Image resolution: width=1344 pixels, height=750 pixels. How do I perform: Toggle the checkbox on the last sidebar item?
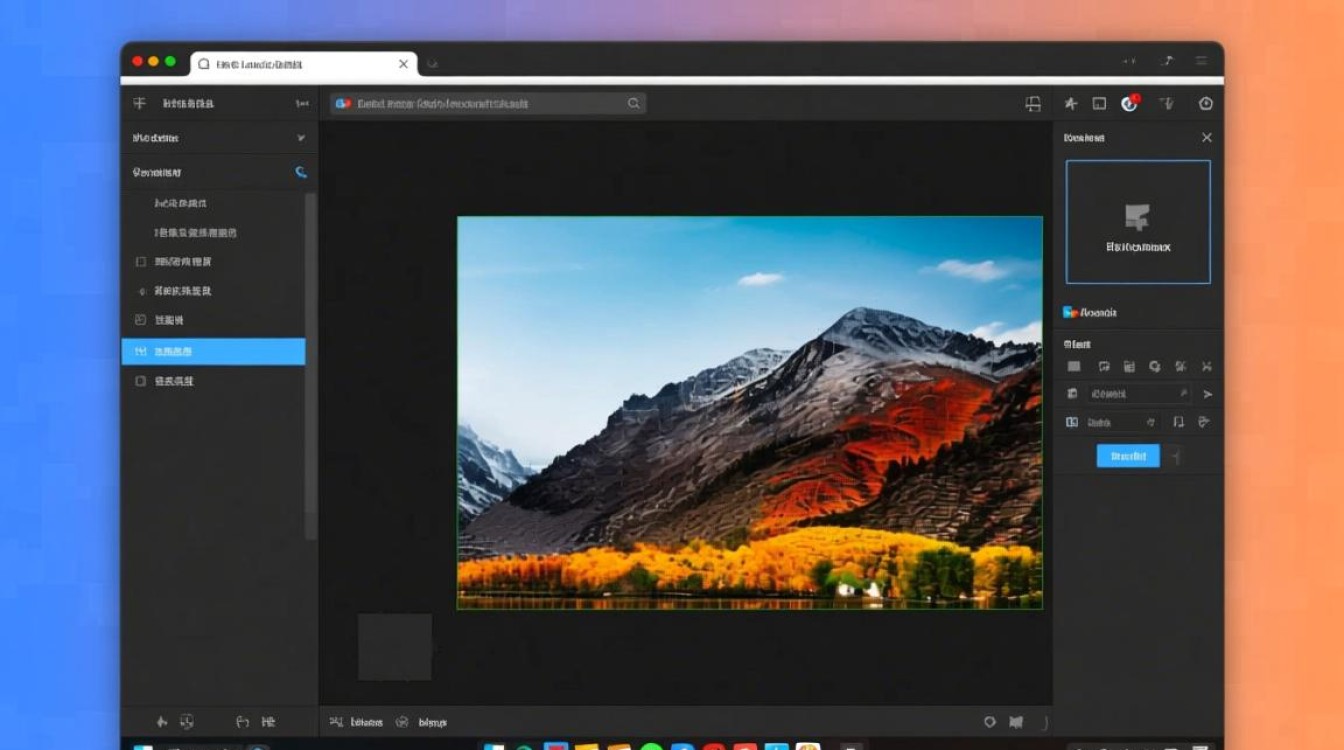[x=140, y=381]
